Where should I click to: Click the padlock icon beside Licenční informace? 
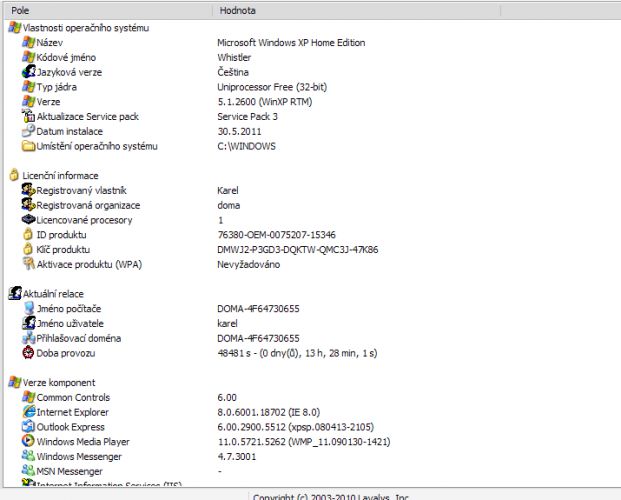tap(14, 175)
